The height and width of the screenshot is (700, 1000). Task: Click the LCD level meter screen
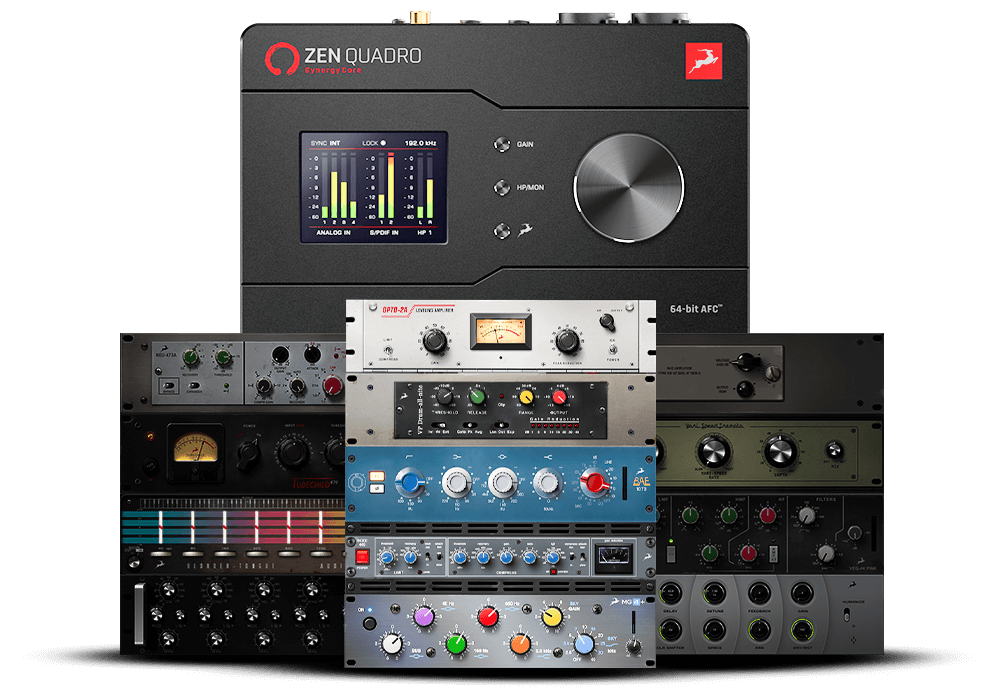pos(372,187)
